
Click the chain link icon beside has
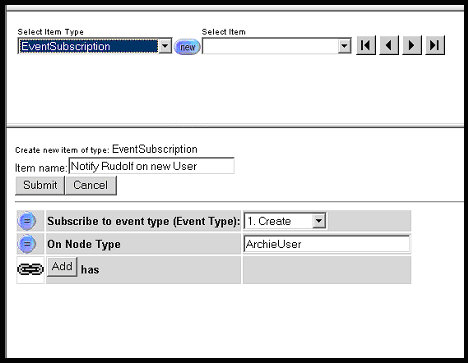pyautogui.click(x=30, y=269)
